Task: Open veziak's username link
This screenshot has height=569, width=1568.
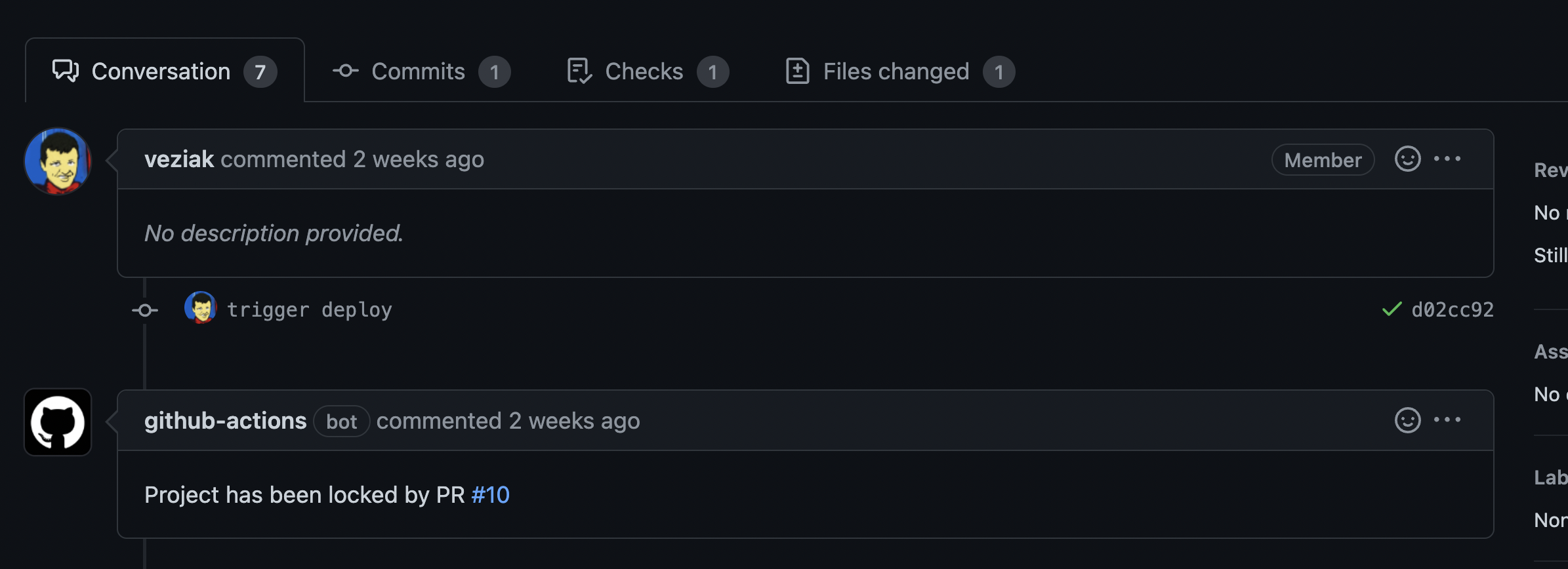Action: pos(179,159)
